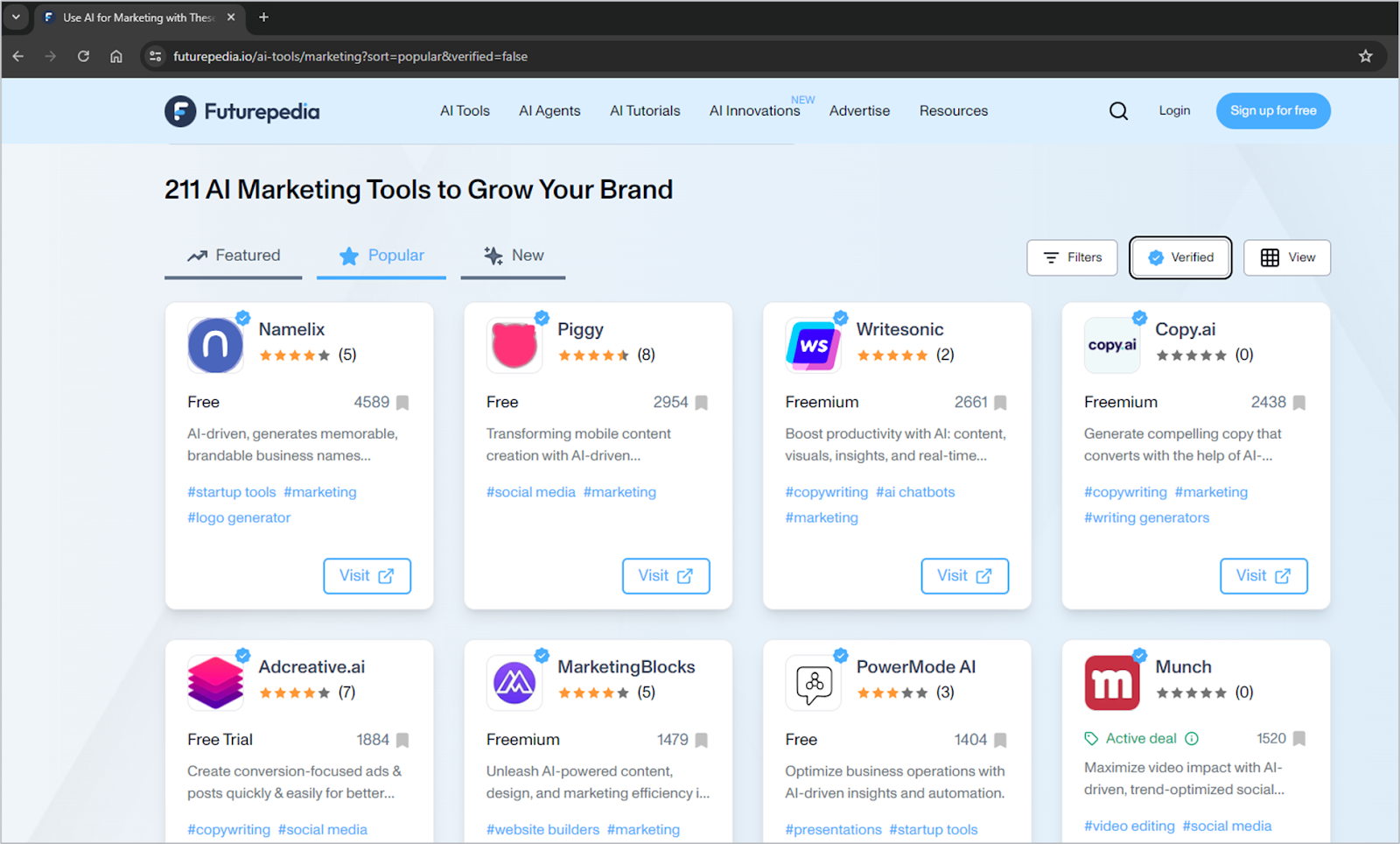The height and width of the screenshot is (844, 1400).
Task: Click the #social media tag on Piggy
Action: click(531, 492)
